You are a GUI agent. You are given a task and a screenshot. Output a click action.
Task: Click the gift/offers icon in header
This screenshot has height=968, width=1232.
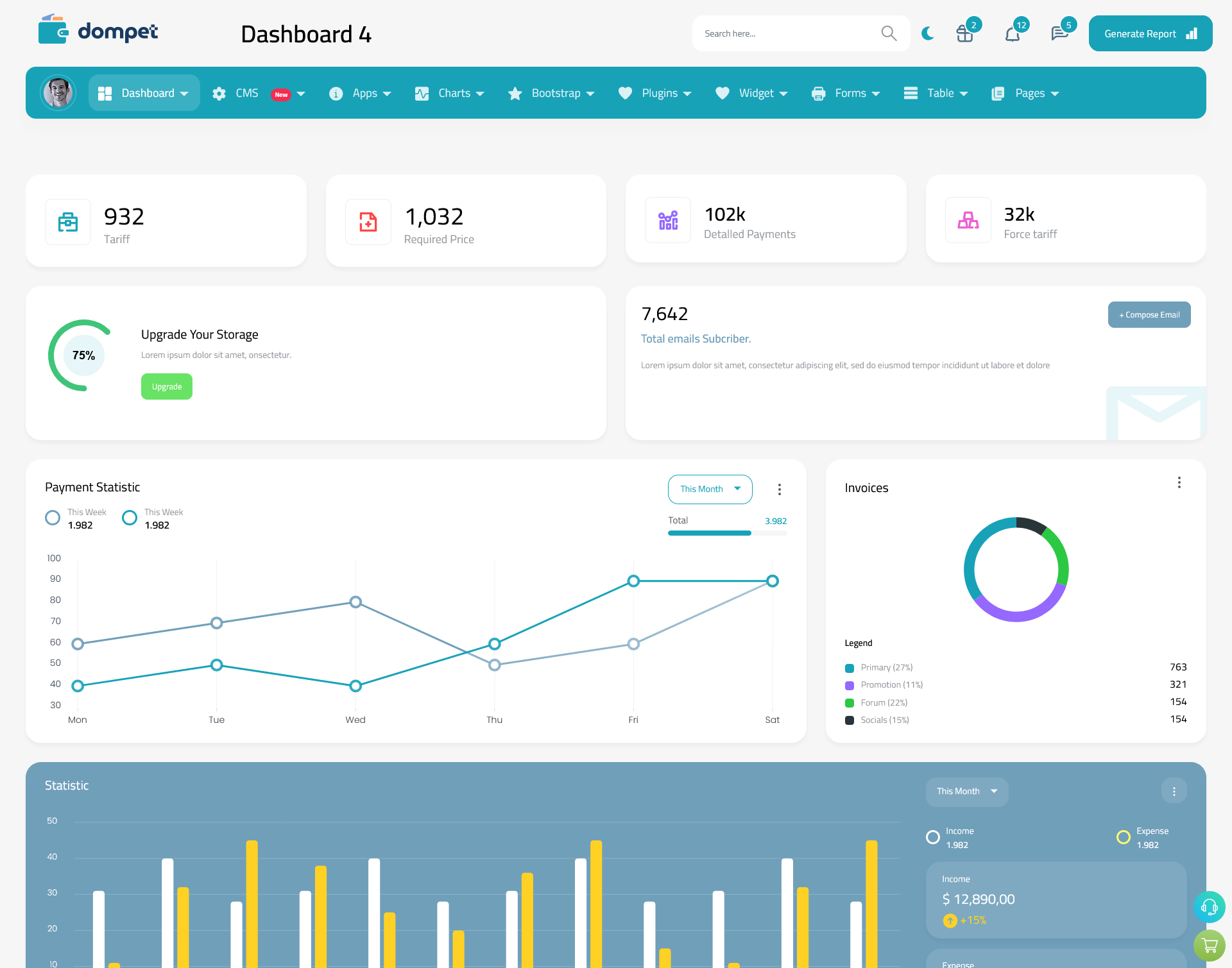point(964,33)
